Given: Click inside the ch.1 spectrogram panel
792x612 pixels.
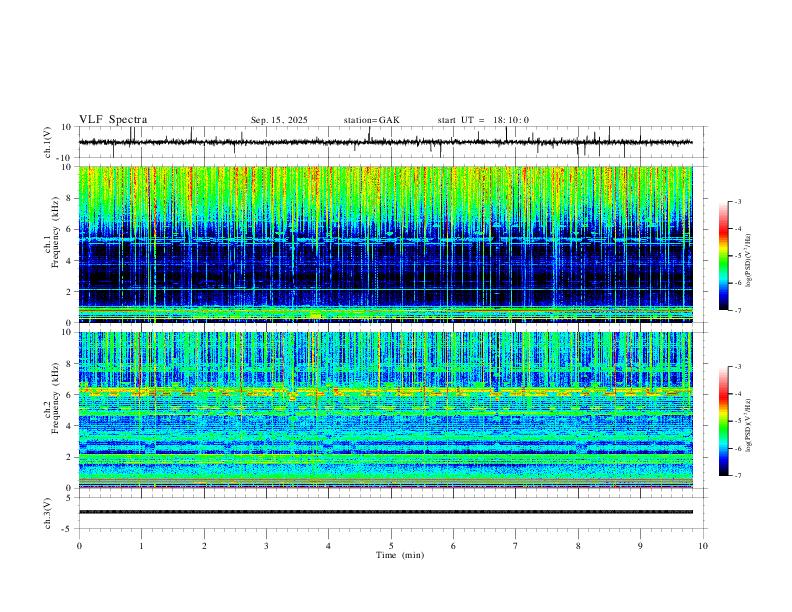Looking at the screenshot, I should [x=385, y=244].
